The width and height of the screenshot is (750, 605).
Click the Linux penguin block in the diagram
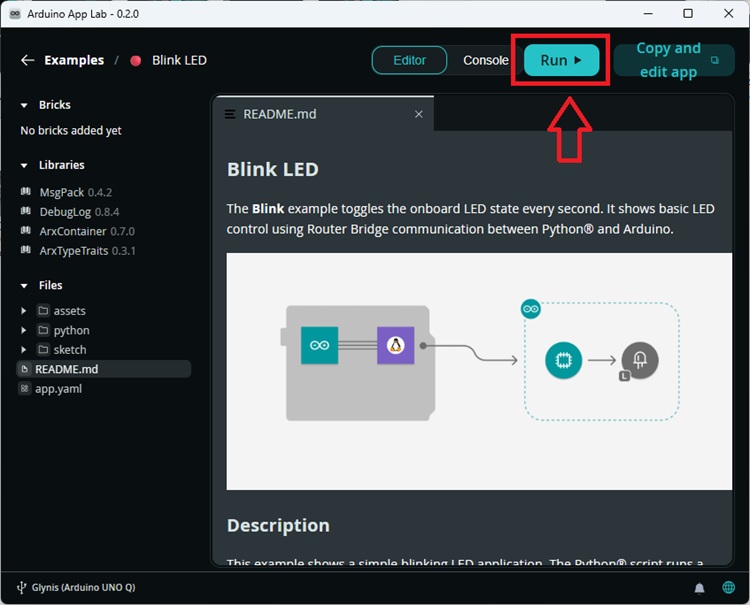pyautogui.click(x=395, y=345)
